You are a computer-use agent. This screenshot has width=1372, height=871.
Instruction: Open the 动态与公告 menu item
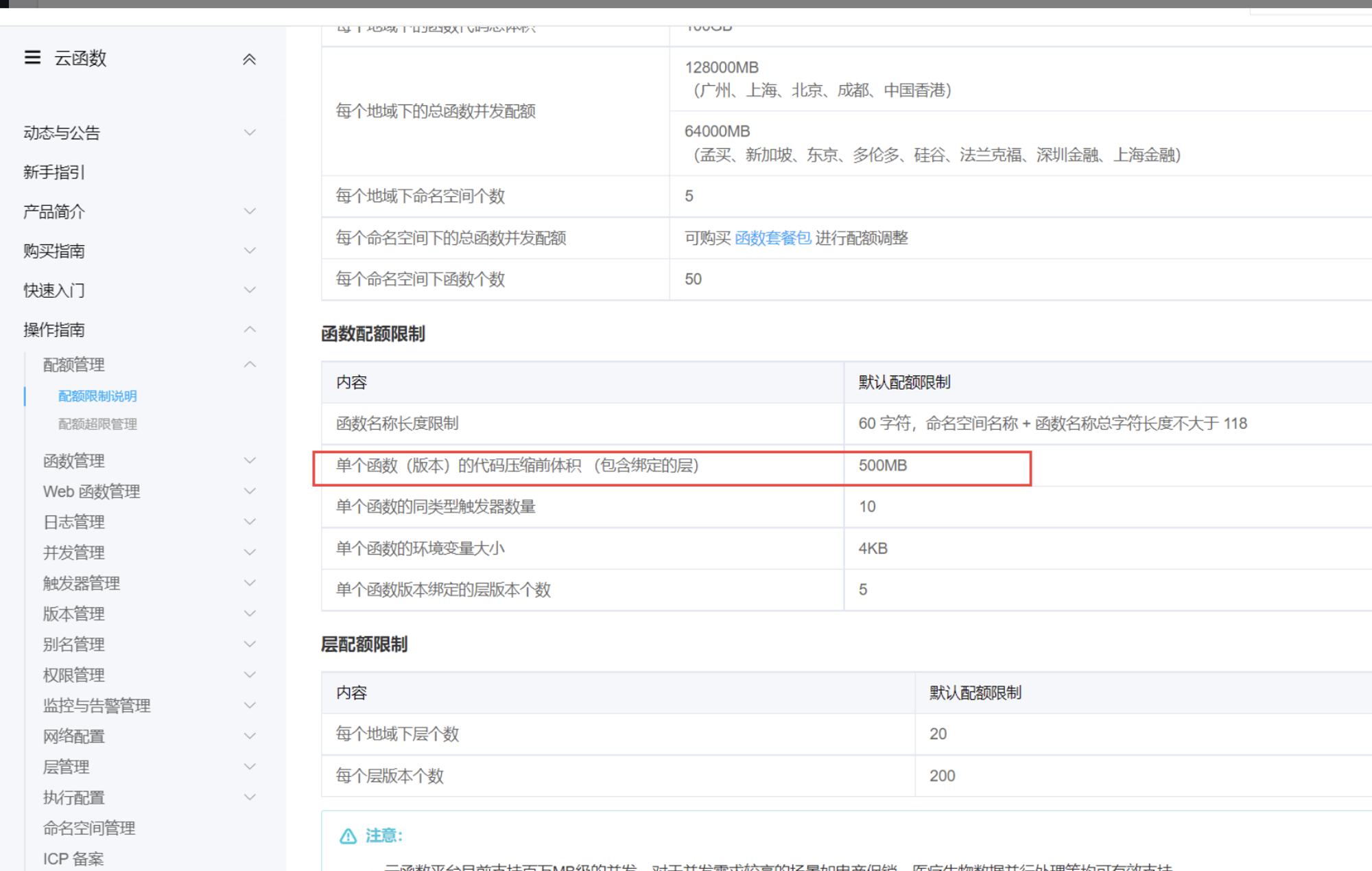click(x=62, y=132)
